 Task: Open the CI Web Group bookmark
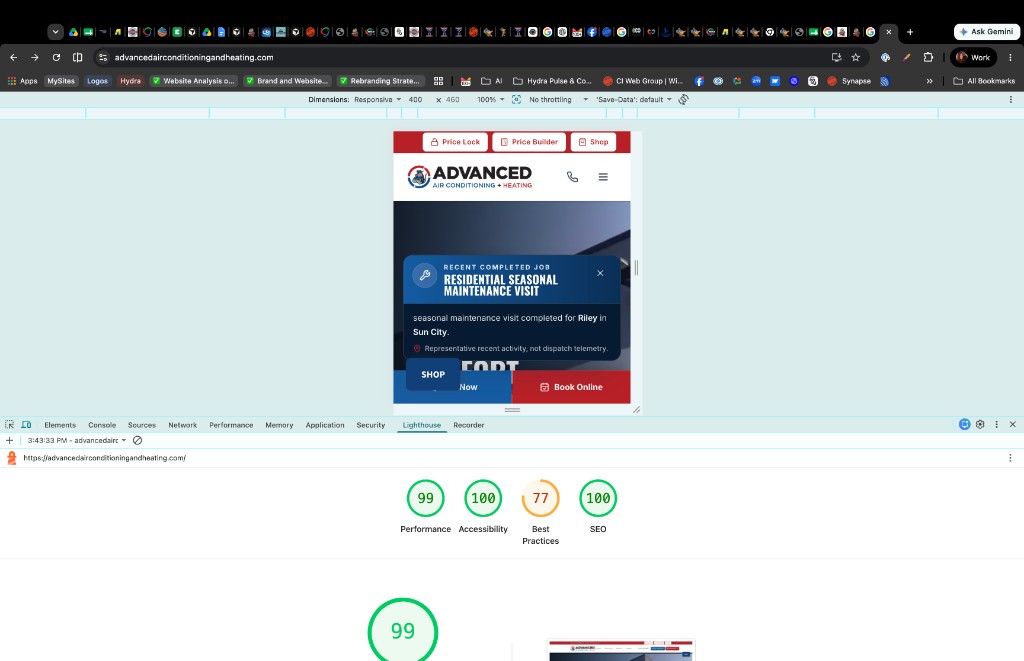[643, 81]
